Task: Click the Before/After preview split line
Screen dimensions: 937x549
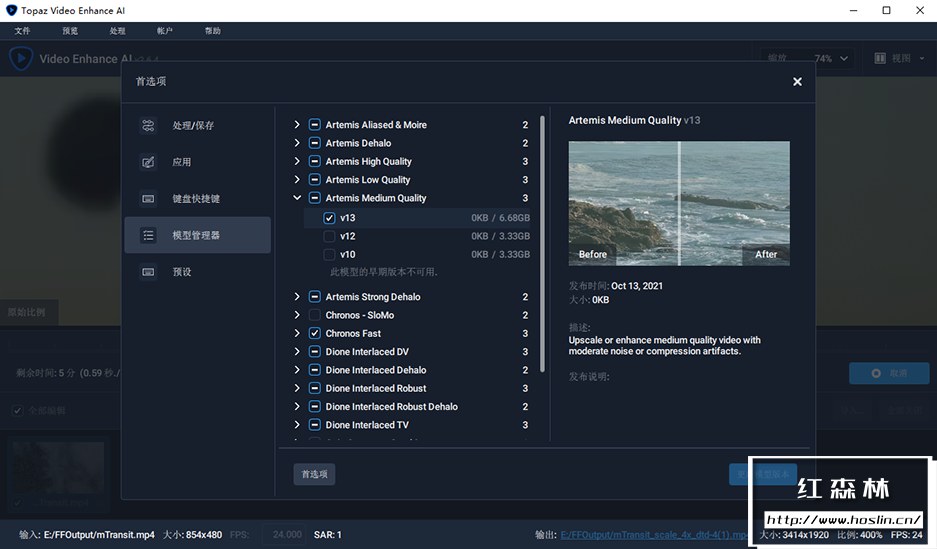Action: [679, 204]
